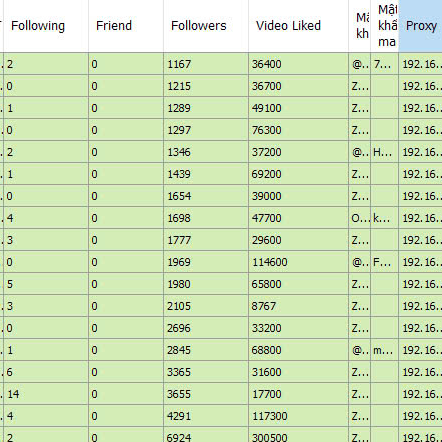Select the Followers cell with 2845

point(206,350)
